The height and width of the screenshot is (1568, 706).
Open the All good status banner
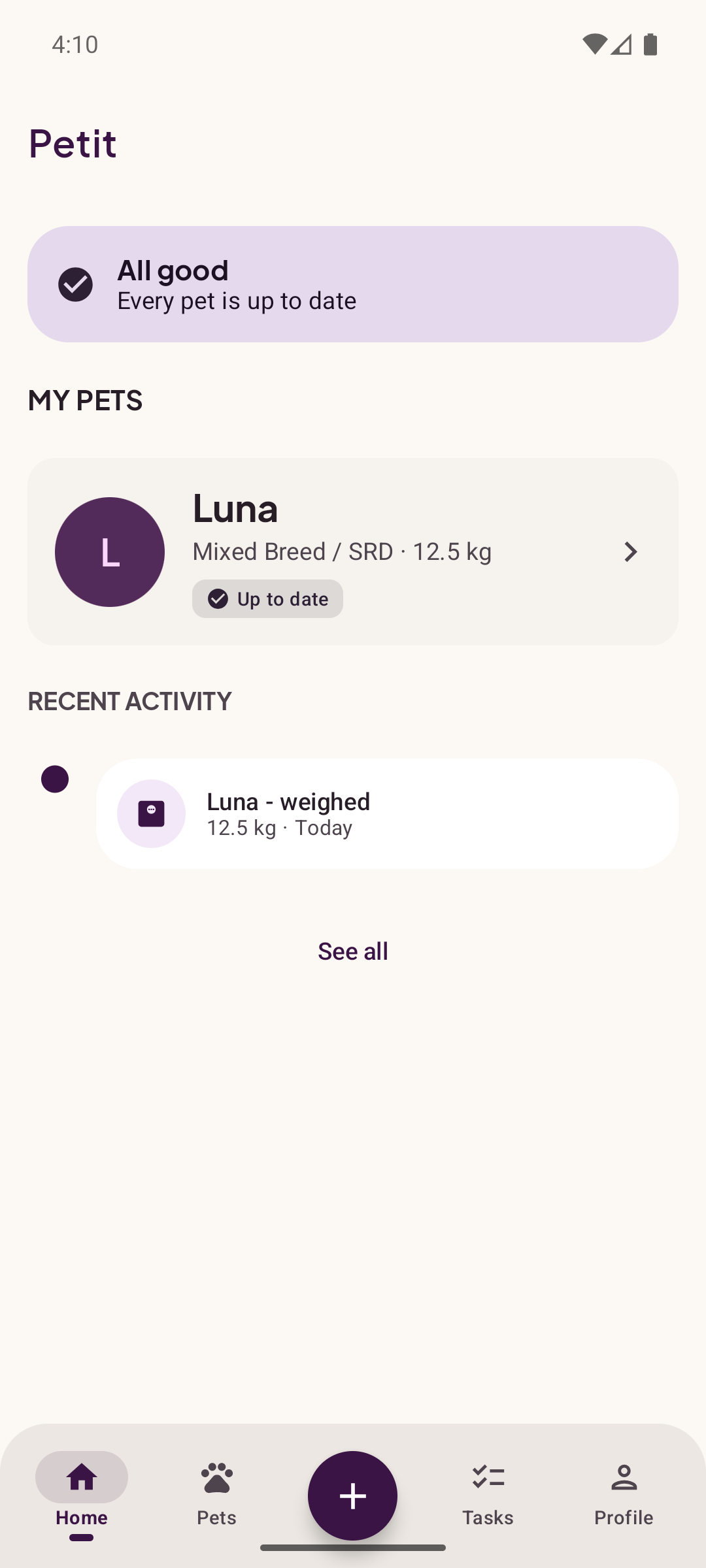click(x=353, y=284)
